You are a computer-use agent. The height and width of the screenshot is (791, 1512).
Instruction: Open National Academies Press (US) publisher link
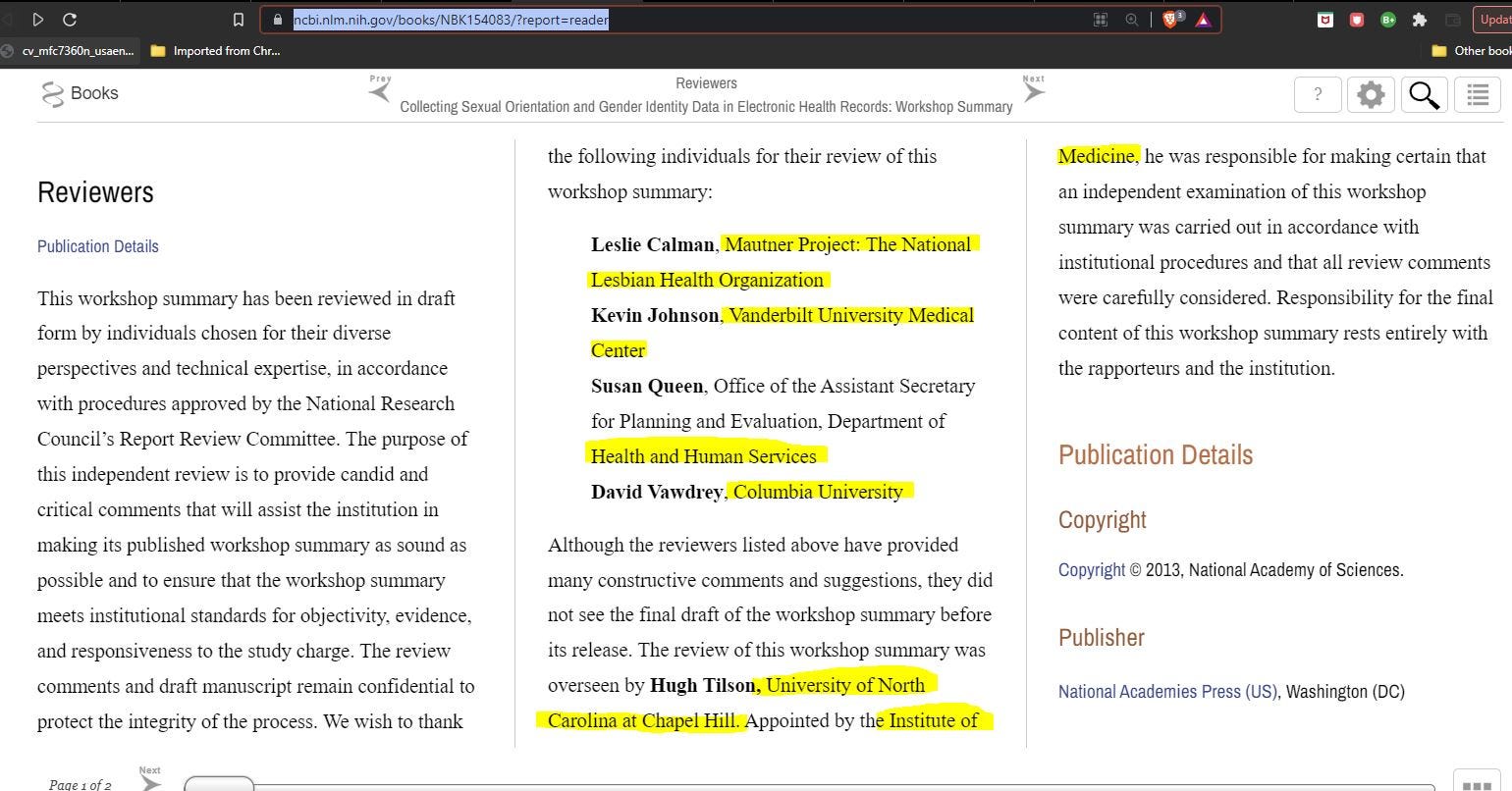(x=1167, y=691)
